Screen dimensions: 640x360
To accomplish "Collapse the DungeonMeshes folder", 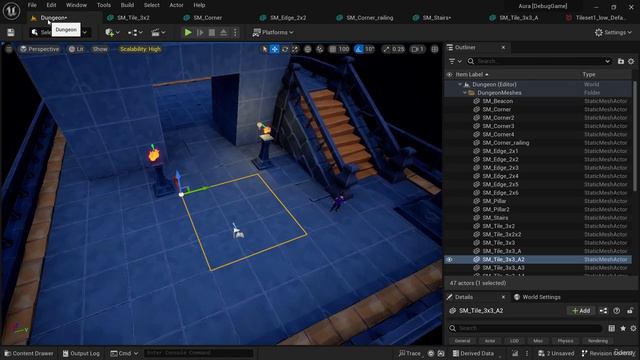I will point(465,93).
